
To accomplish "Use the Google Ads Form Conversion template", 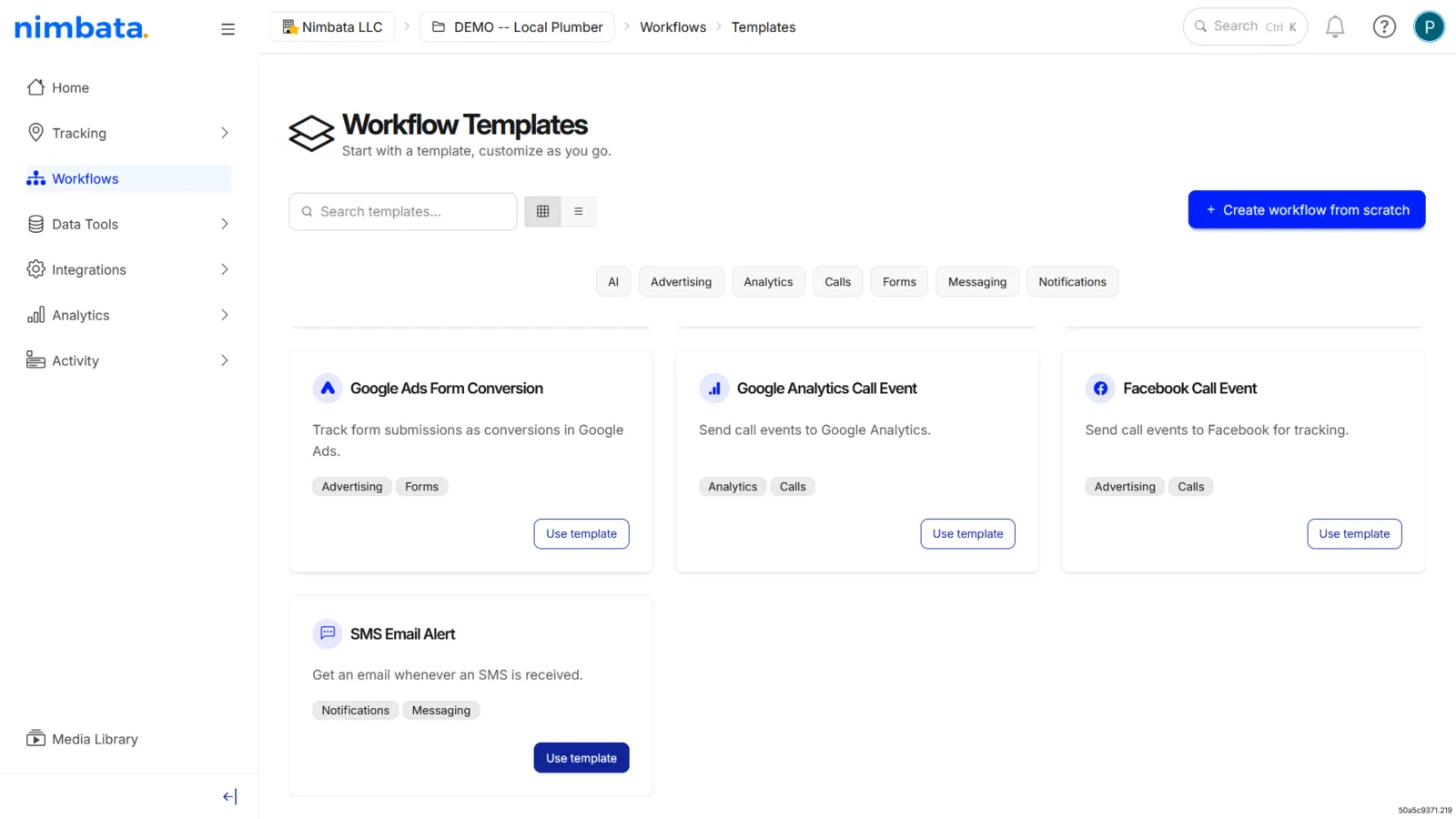I will pyautogui.click(x=581, y=534).
